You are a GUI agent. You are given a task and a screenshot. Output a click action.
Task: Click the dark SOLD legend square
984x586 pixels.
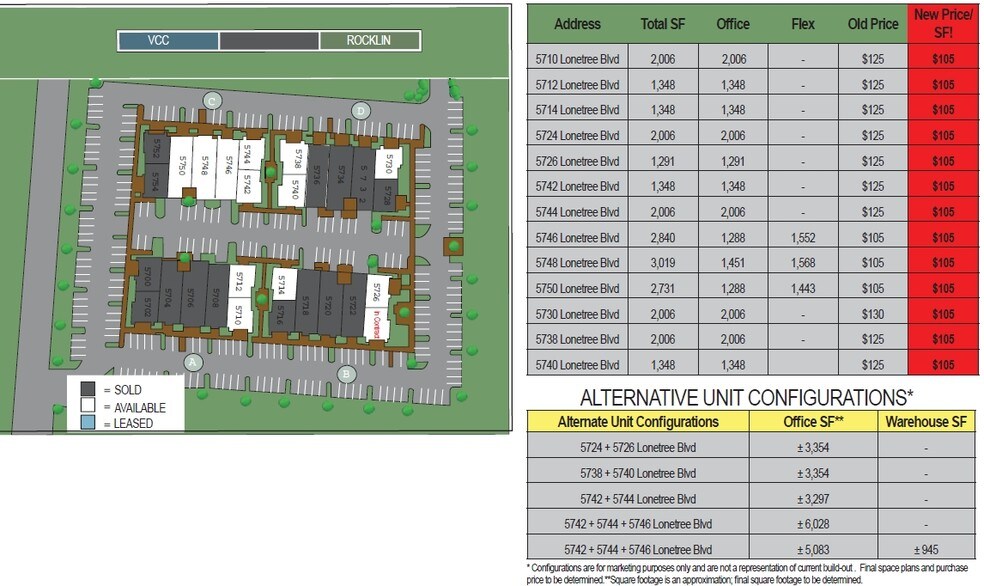click(88, 389)
